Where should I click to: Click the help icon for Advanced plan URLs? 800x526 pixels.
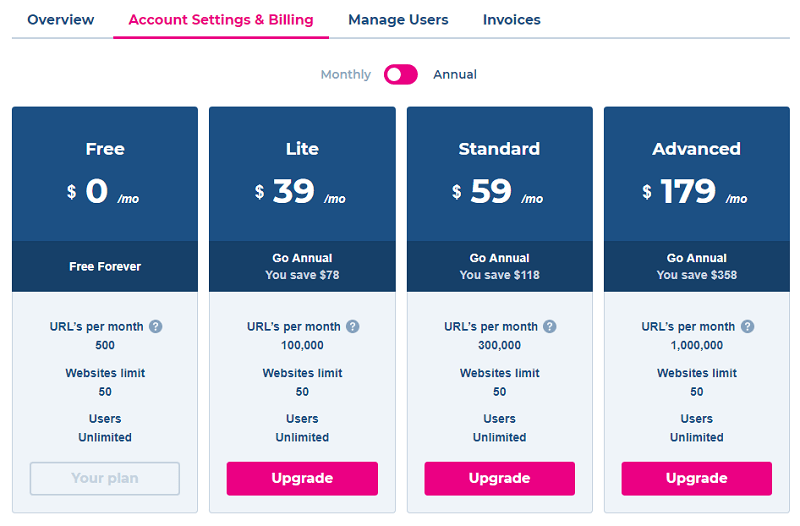tap(748, 327)
